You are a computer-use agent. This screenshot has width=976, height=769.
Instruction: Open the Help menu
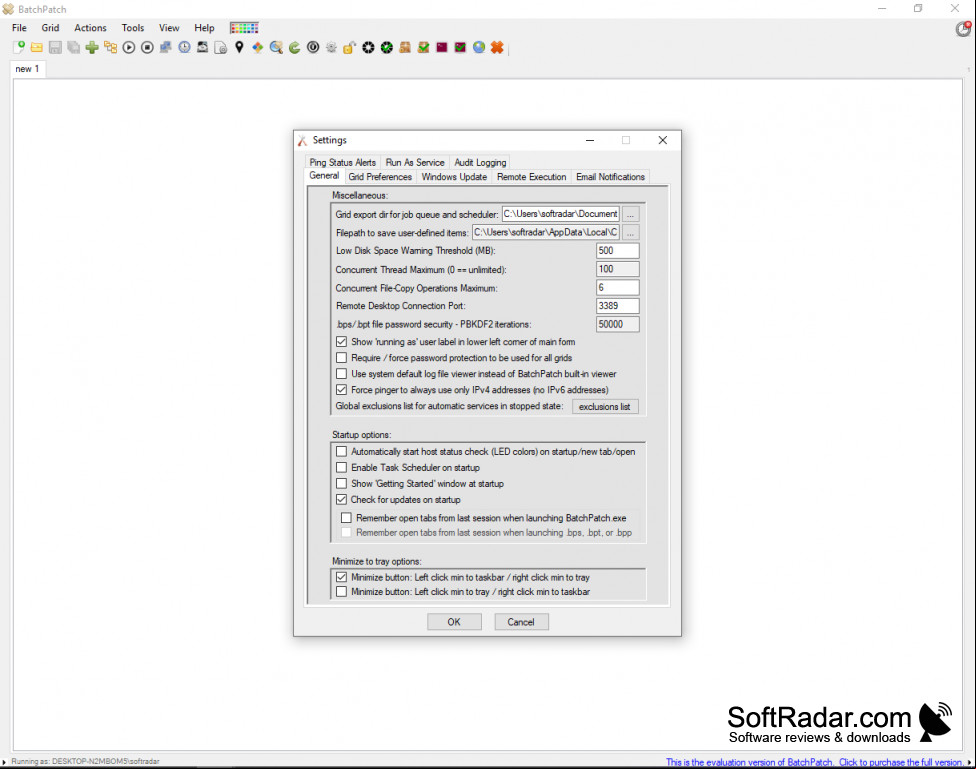coord(204,28)
